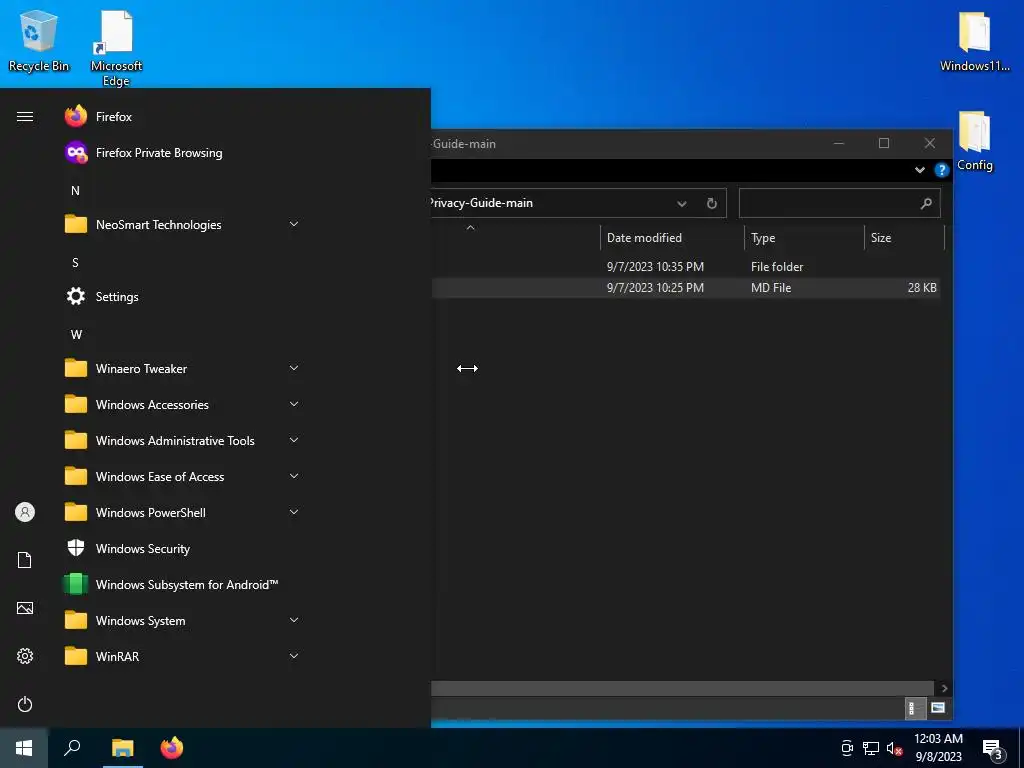Sort files by Size column

coord(904,238)
